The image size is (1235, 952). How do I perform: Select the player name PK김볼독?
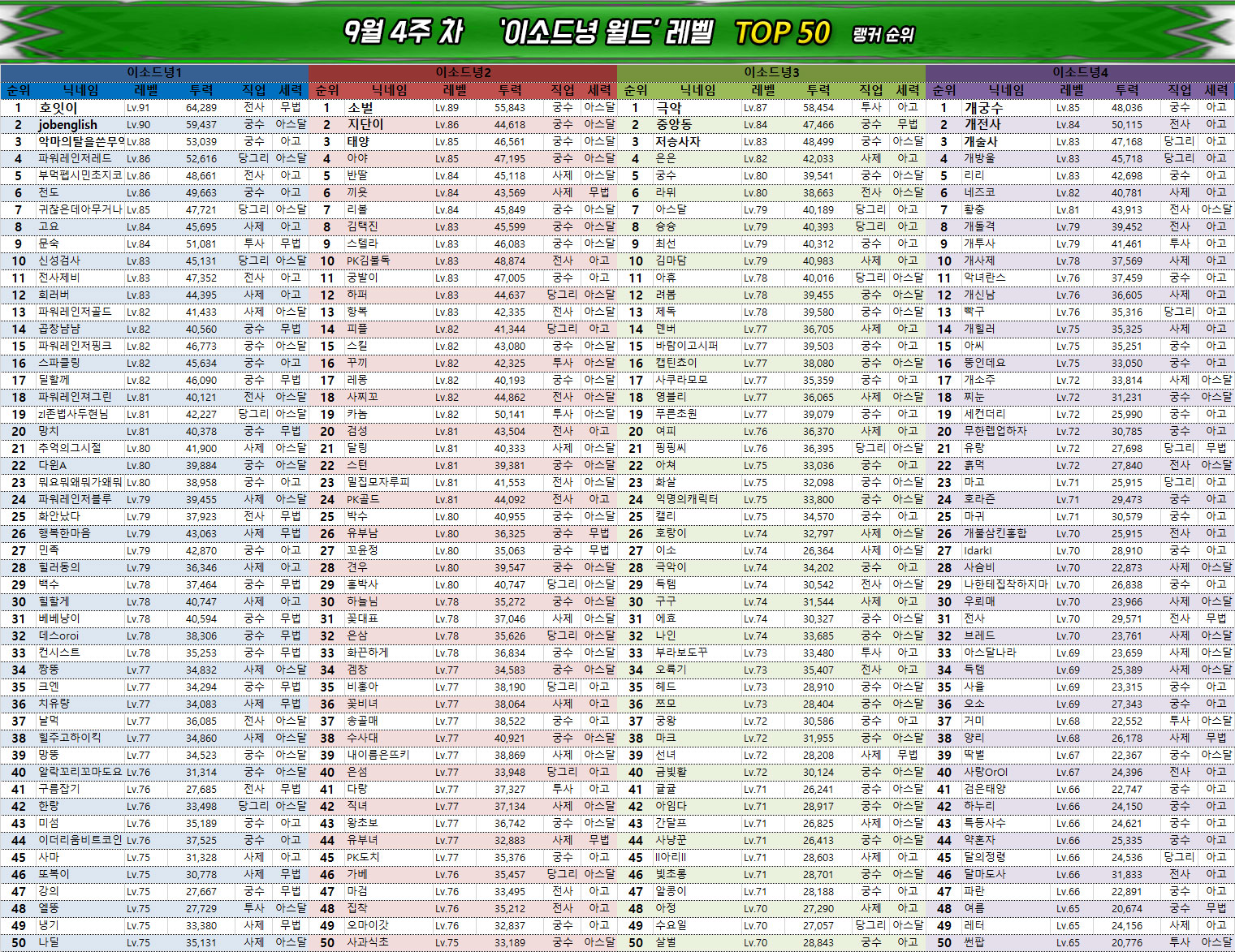click(368, 261)
